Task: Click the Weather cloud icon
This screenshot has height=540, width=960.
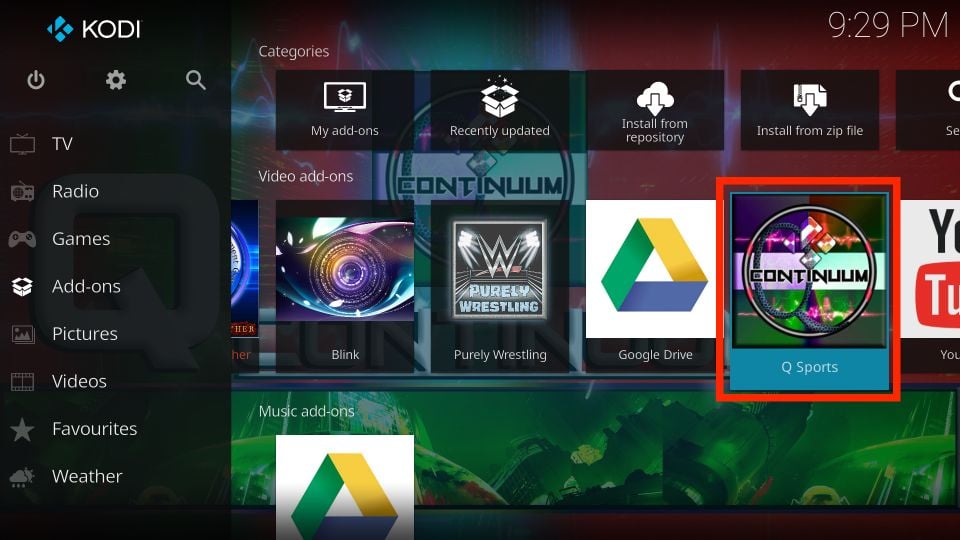Action: pyautogui.click(x=23, y=477)
